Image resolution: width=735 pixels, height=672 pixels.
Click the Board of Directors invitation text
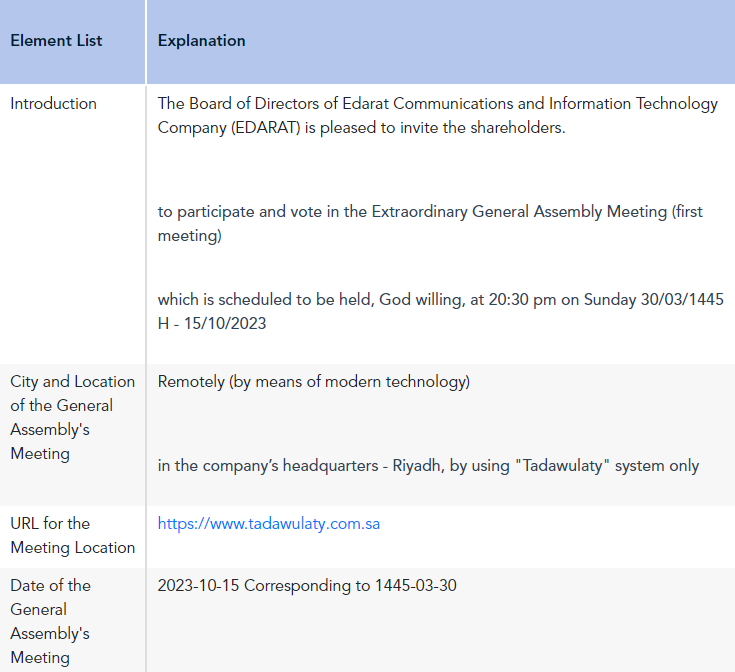(x=437, y=115)
